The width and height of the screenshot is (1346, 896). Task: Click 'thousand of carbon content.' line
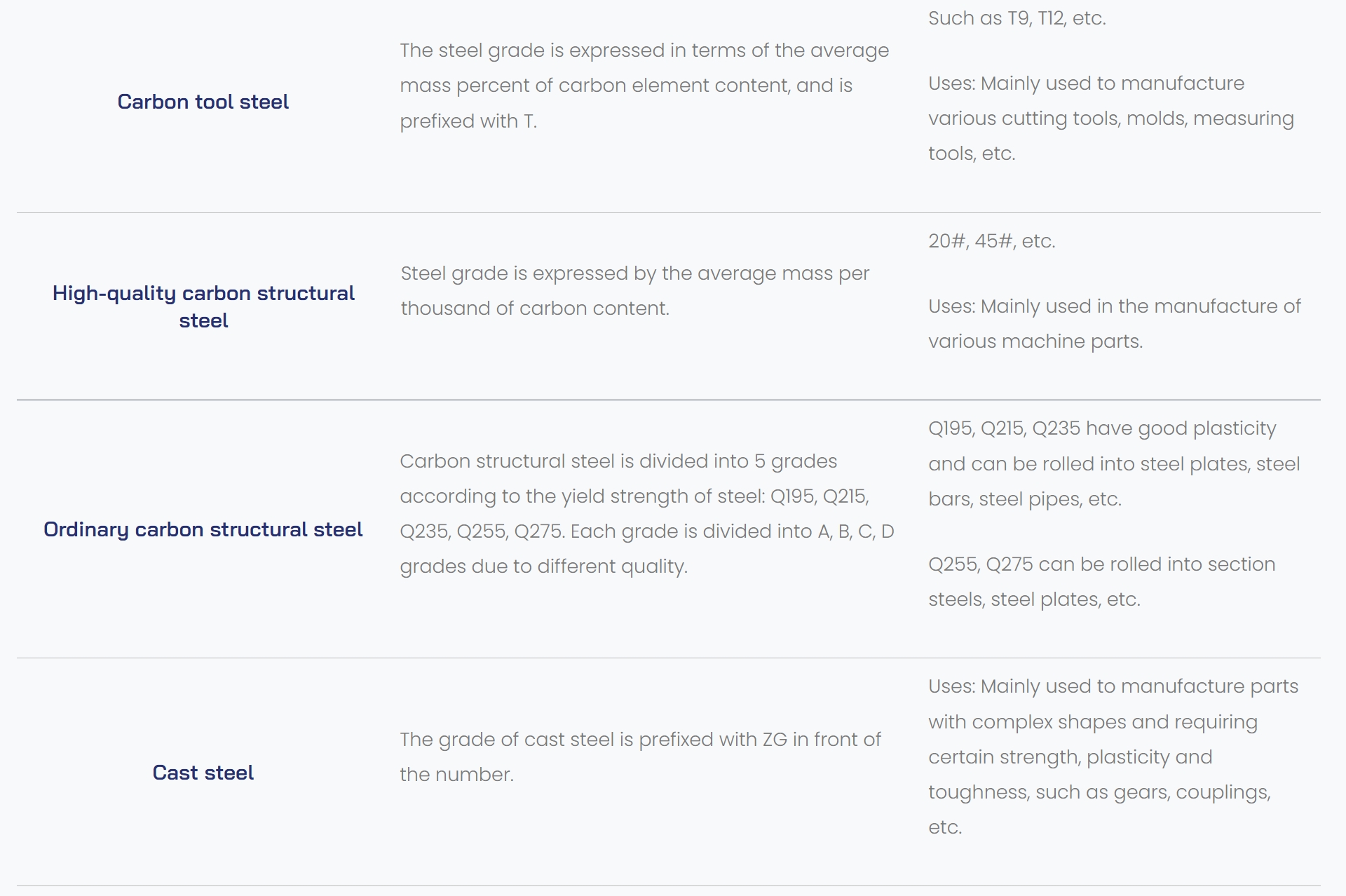(535, 308)
